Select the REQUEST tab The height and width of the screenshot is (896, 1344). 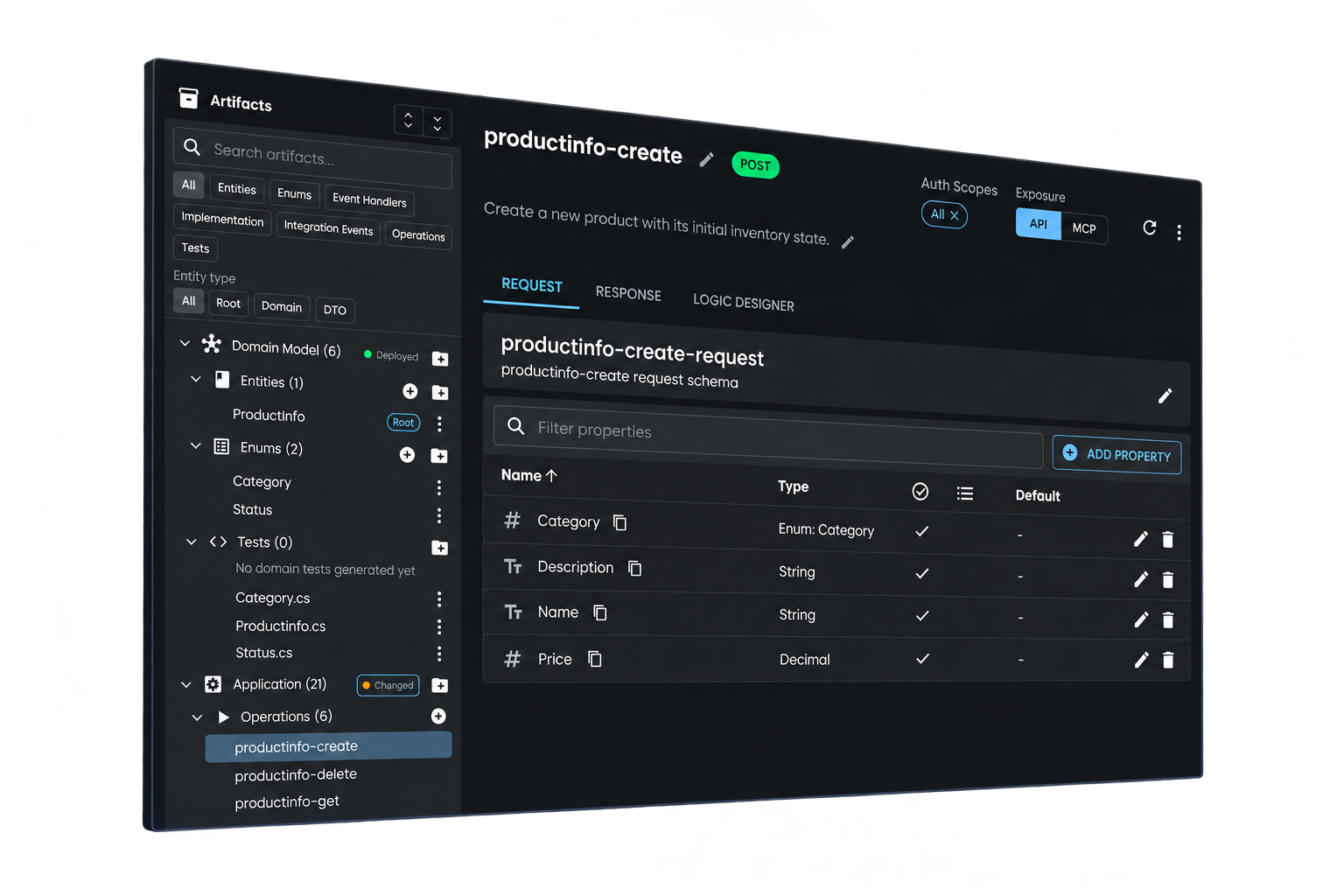[x=532, y=285]
